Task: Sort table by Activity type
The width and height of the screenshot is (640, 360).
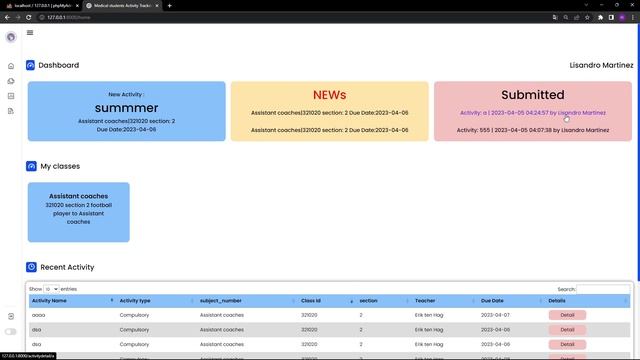Action: tap(156, 301)
